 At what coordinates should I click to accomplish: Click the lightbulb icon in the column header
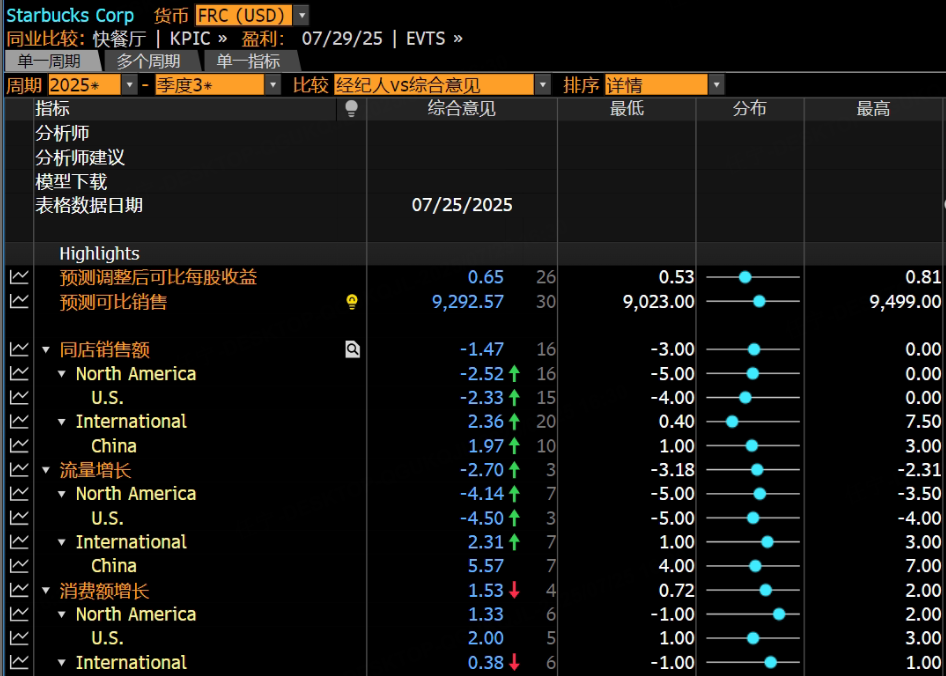(351, 109)
